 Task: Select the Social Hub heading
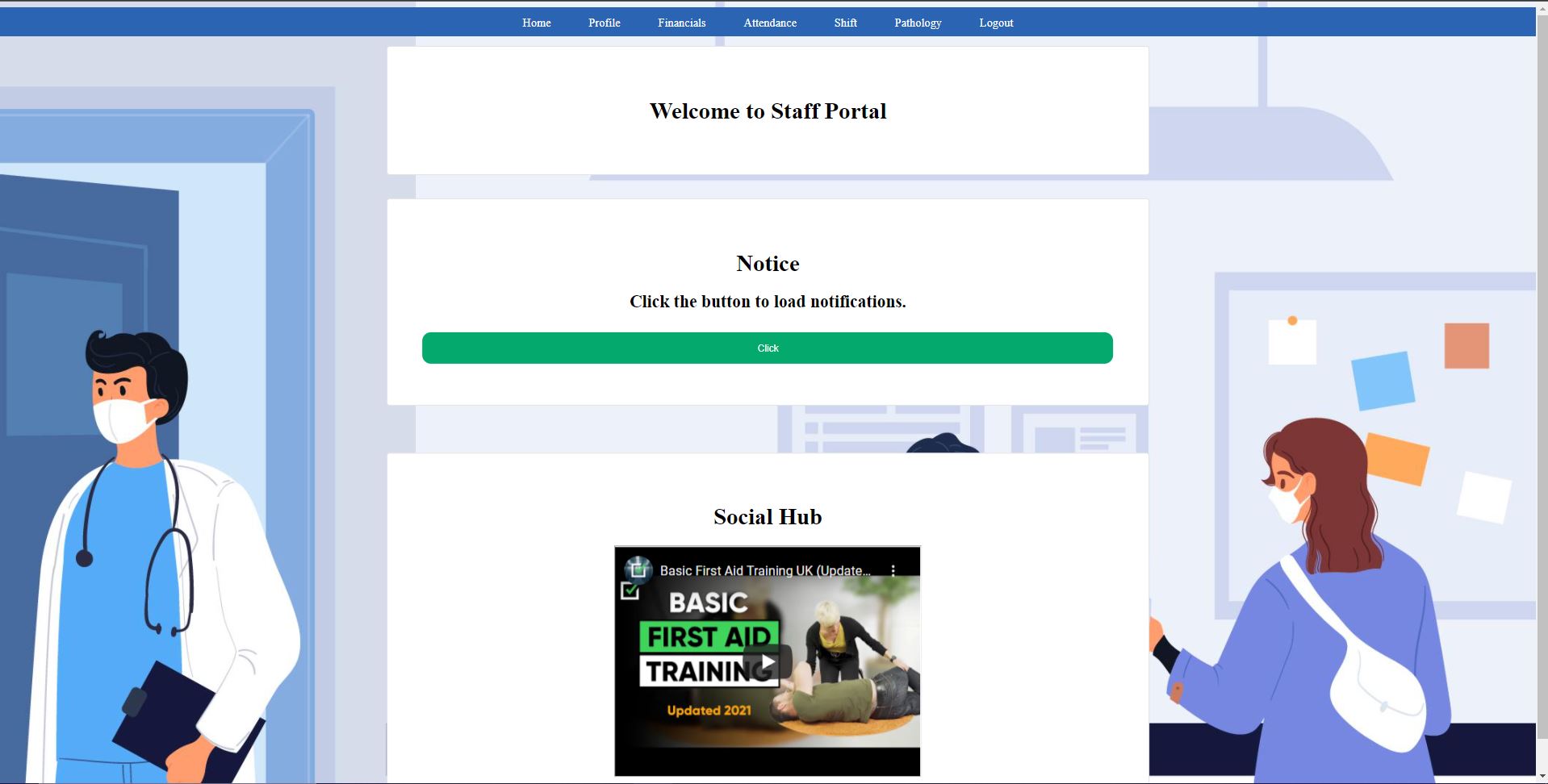coord(768,517)
